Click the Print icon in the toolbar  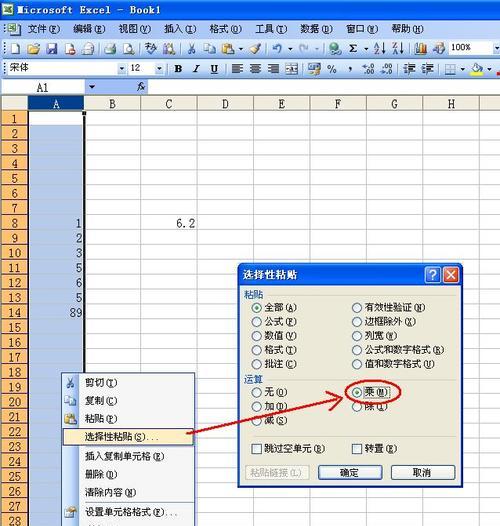coord(110,49)
